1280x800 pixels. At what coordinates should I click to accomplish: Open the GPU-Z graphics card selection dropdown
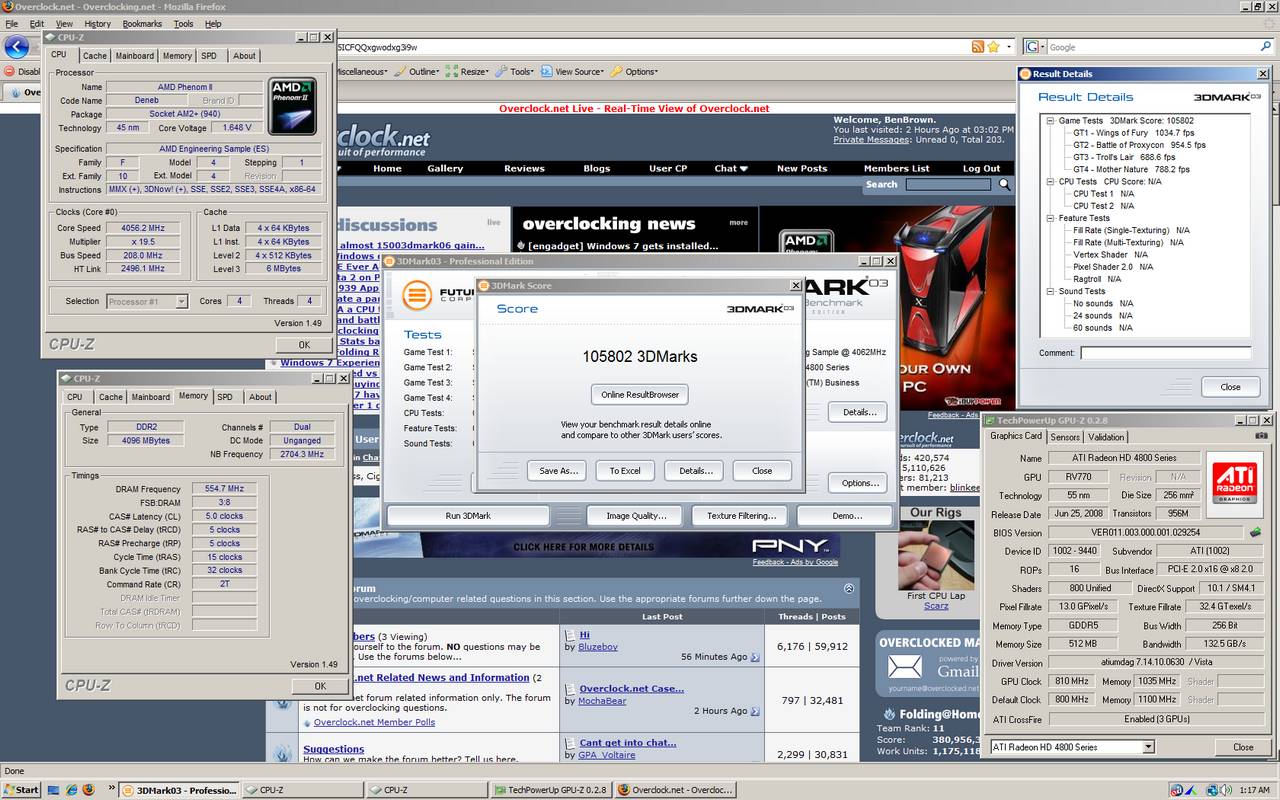click(x=1148, y=747)
